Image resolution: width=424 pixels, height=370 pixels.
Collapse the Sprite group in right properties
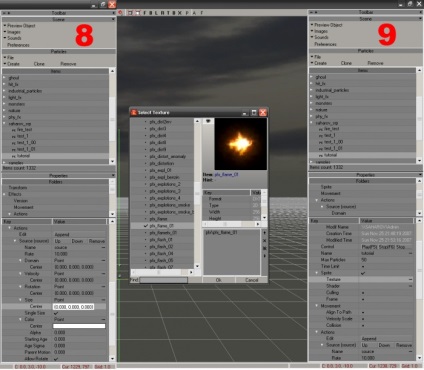click(x=317, y=273)
